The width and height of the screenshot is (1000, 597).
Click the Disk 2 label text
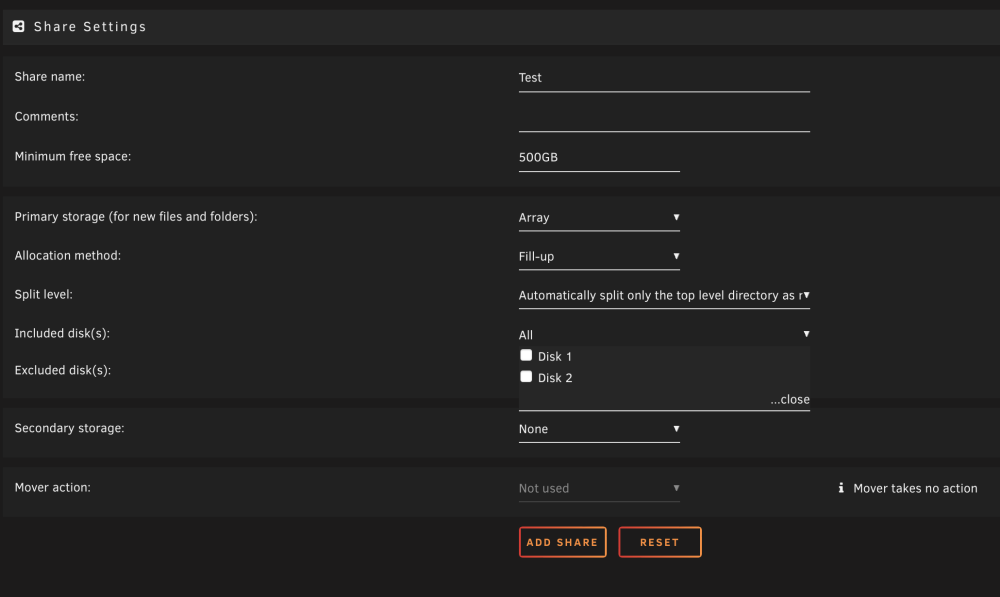click(555, 378)
